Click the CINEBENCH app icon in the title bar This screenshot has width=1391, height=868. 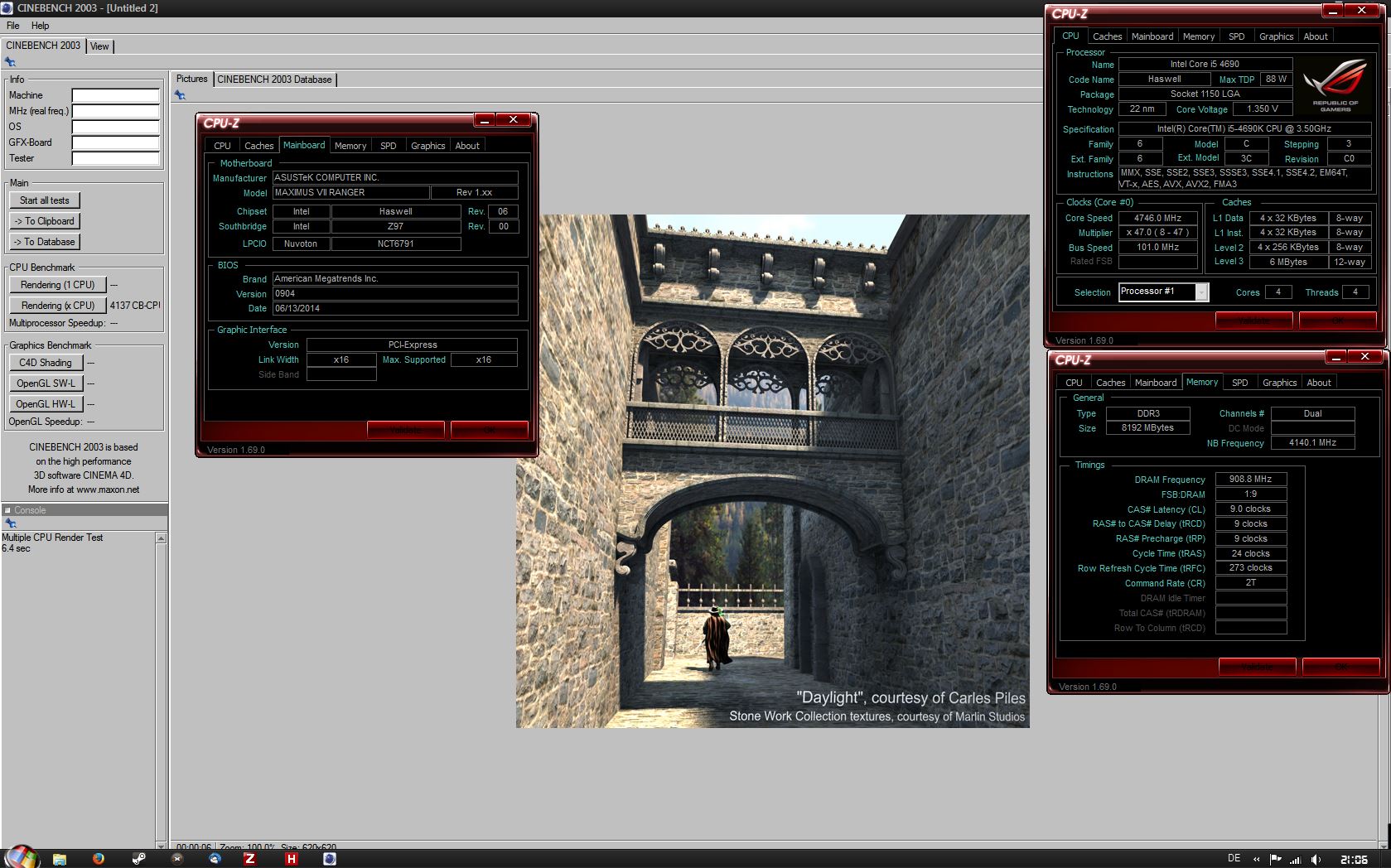7,7
